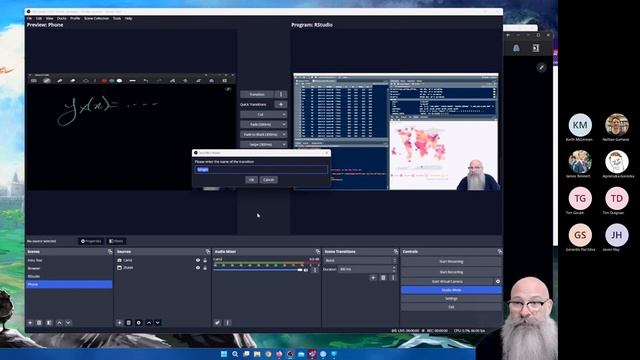Image resolution: width=640 pixels, height=360 pixels.
Task: Remove the transition using the Scene Transitions trash icon
Action: [383, 278]
